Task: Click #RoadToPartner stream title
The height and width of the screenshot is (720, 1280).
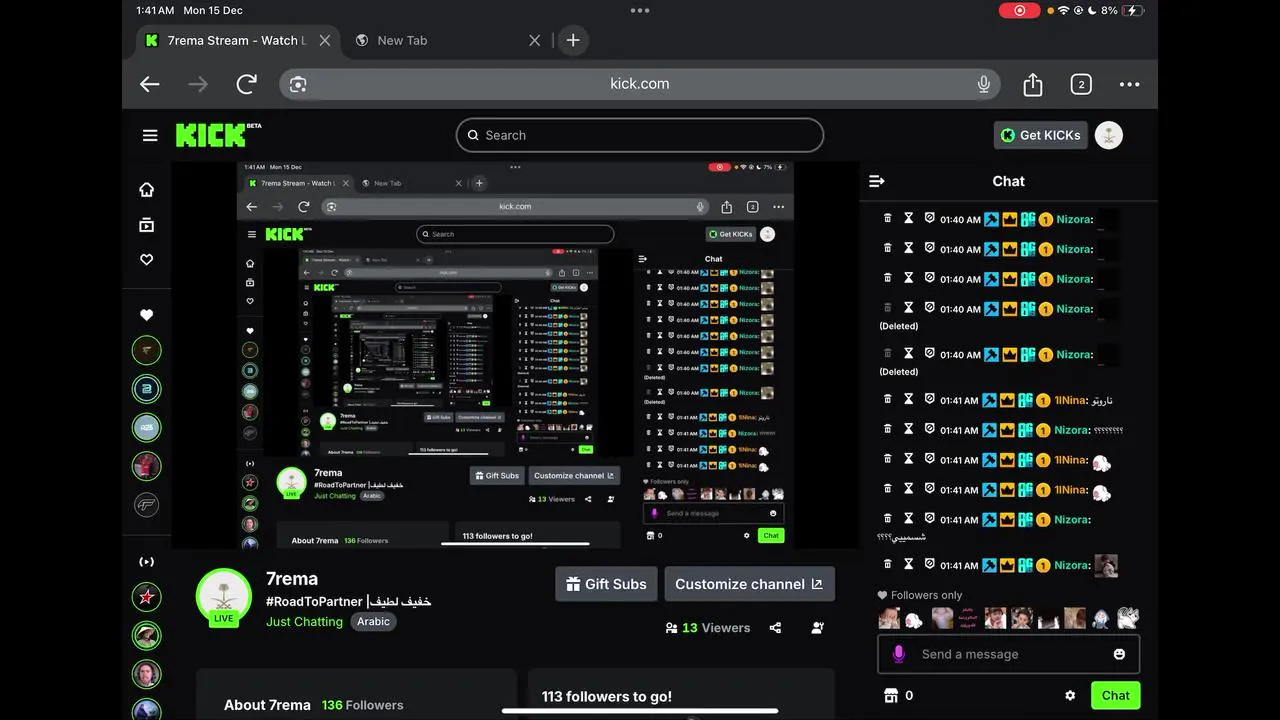Action: [348, 601]
